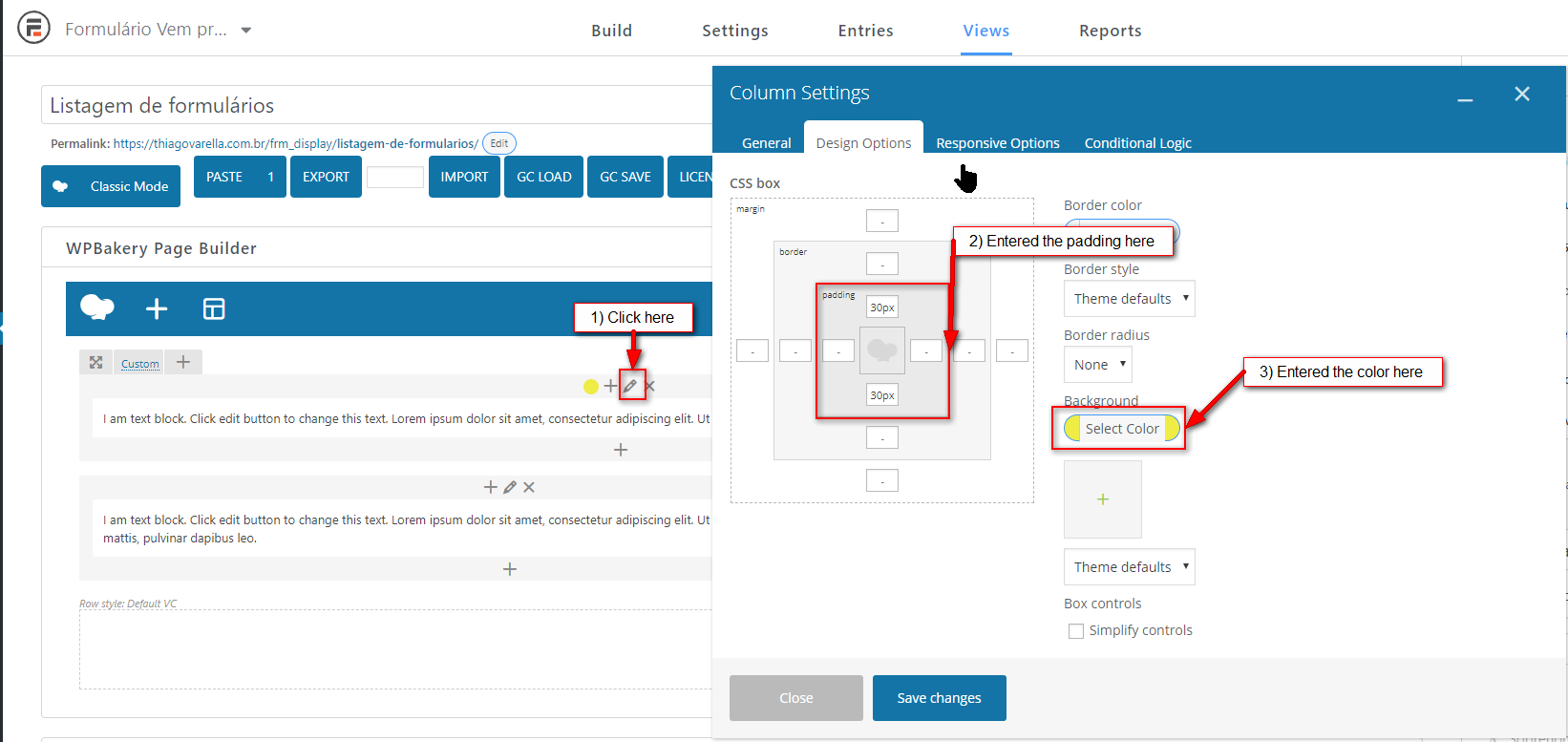Open the form title dropdown arrow
Screen dimensions: 1568x742
pos(246,31)
